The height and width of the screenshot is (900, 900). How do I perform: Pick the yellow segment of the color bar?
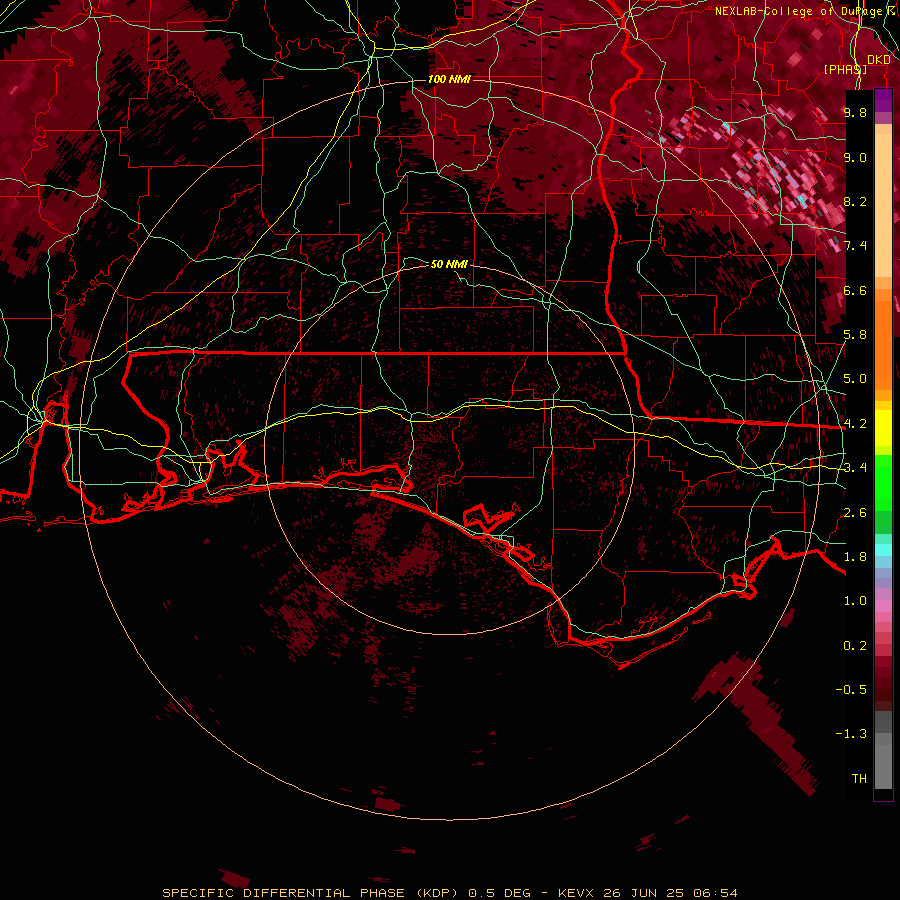coord(883,428)
